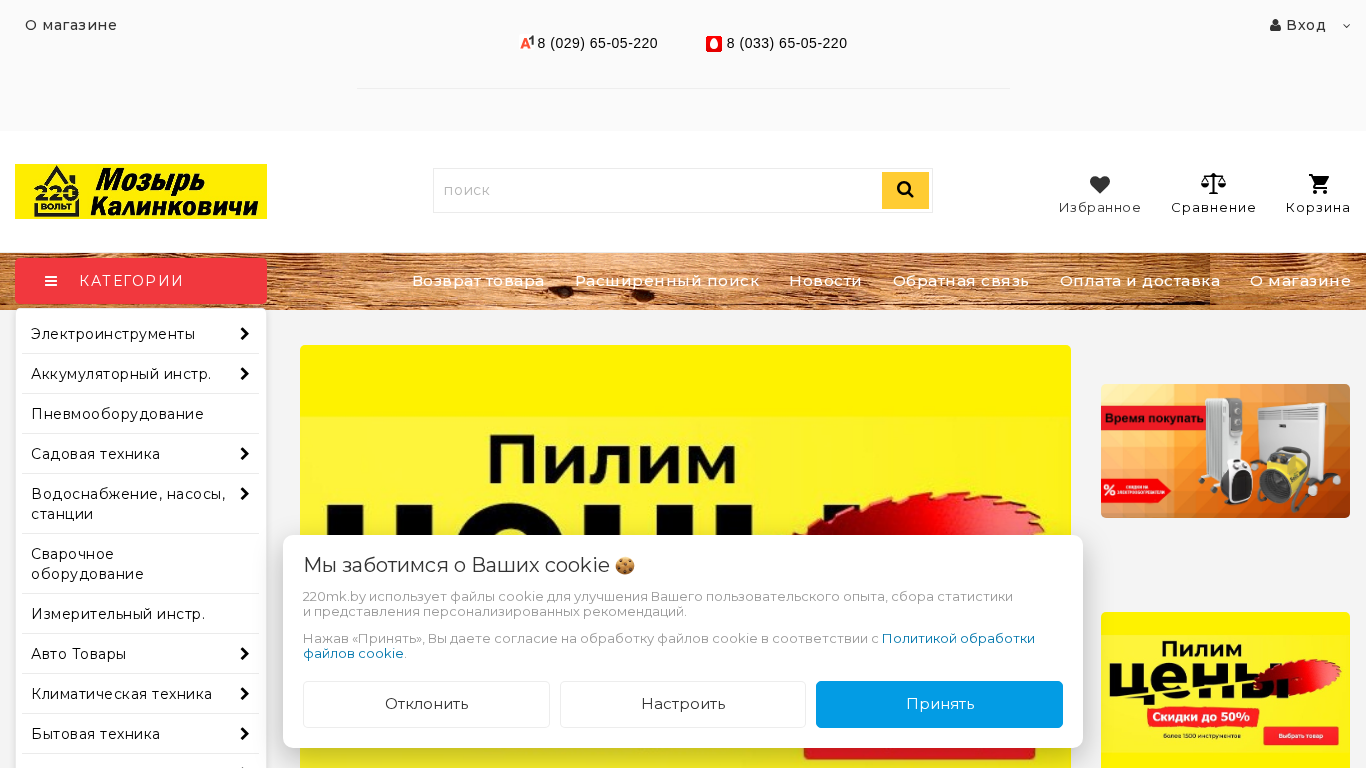The image size is (1366, 768).
Task: Toggle the КАТЕГОРИИ hamburger menu
Action: pyautogui.click(x=51, y=281)
